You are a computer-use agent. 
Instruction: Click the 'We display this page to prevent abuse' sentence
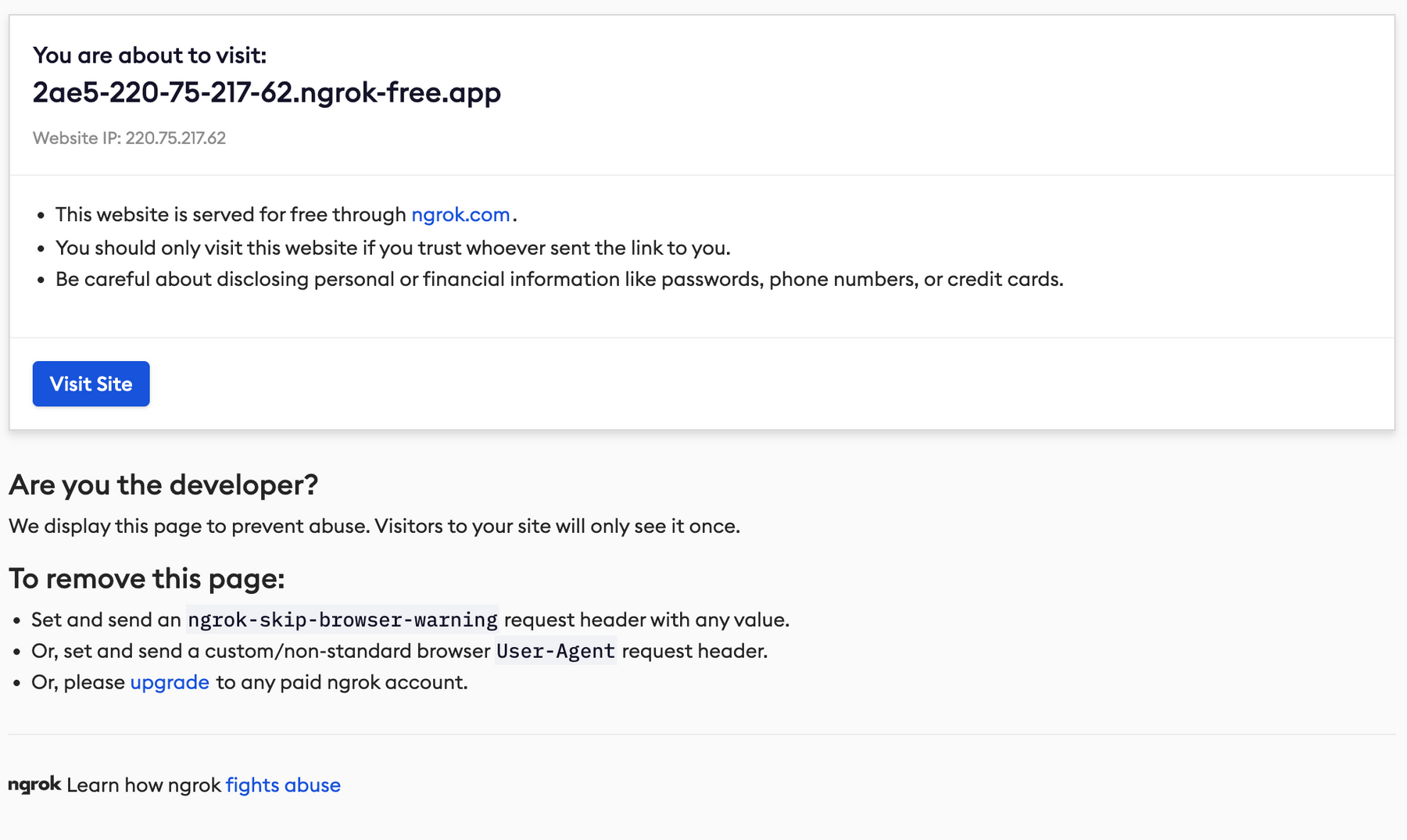(x=374, y=526)
